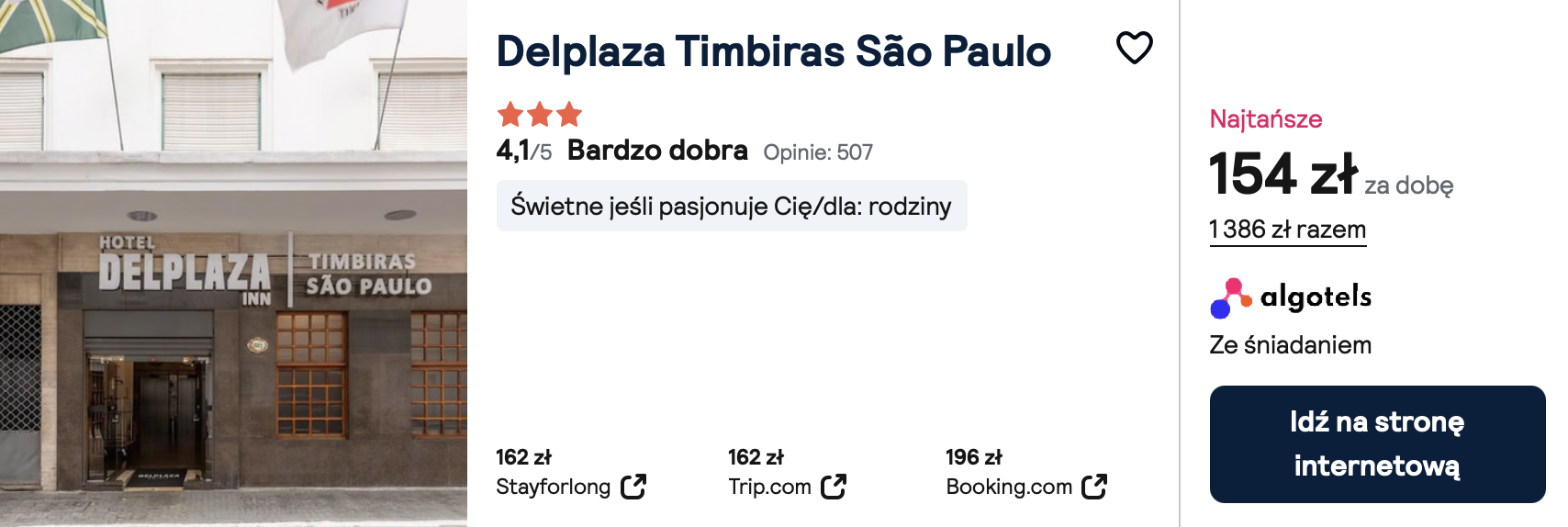The image size is (1568, 527).
Task: Click the Najtańsze label
Action: [x=1266, y=119]
